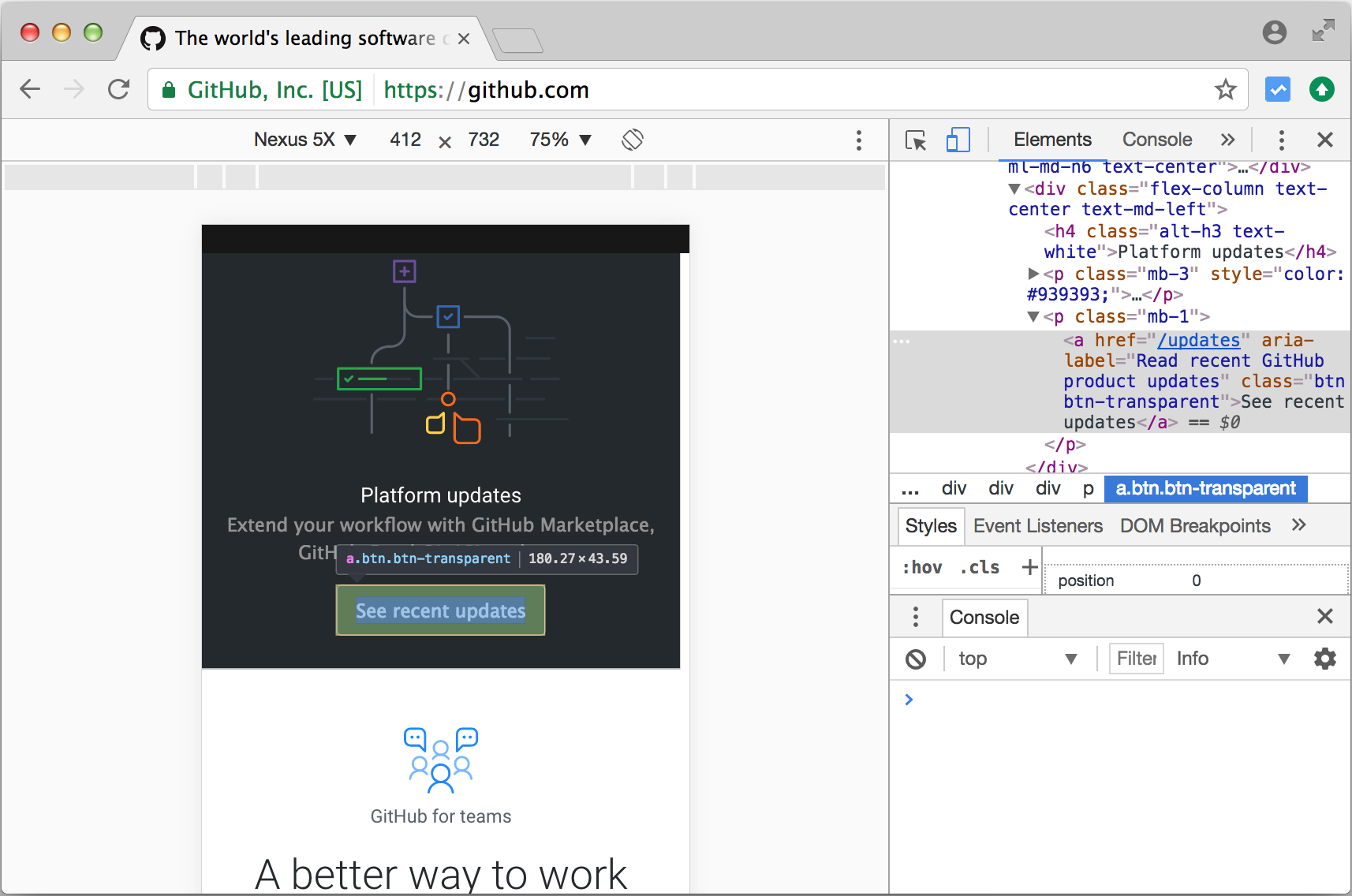Open the Chrome profile avatar icon
Viewport: 1352px width, 896px height.
point(1275,32)
